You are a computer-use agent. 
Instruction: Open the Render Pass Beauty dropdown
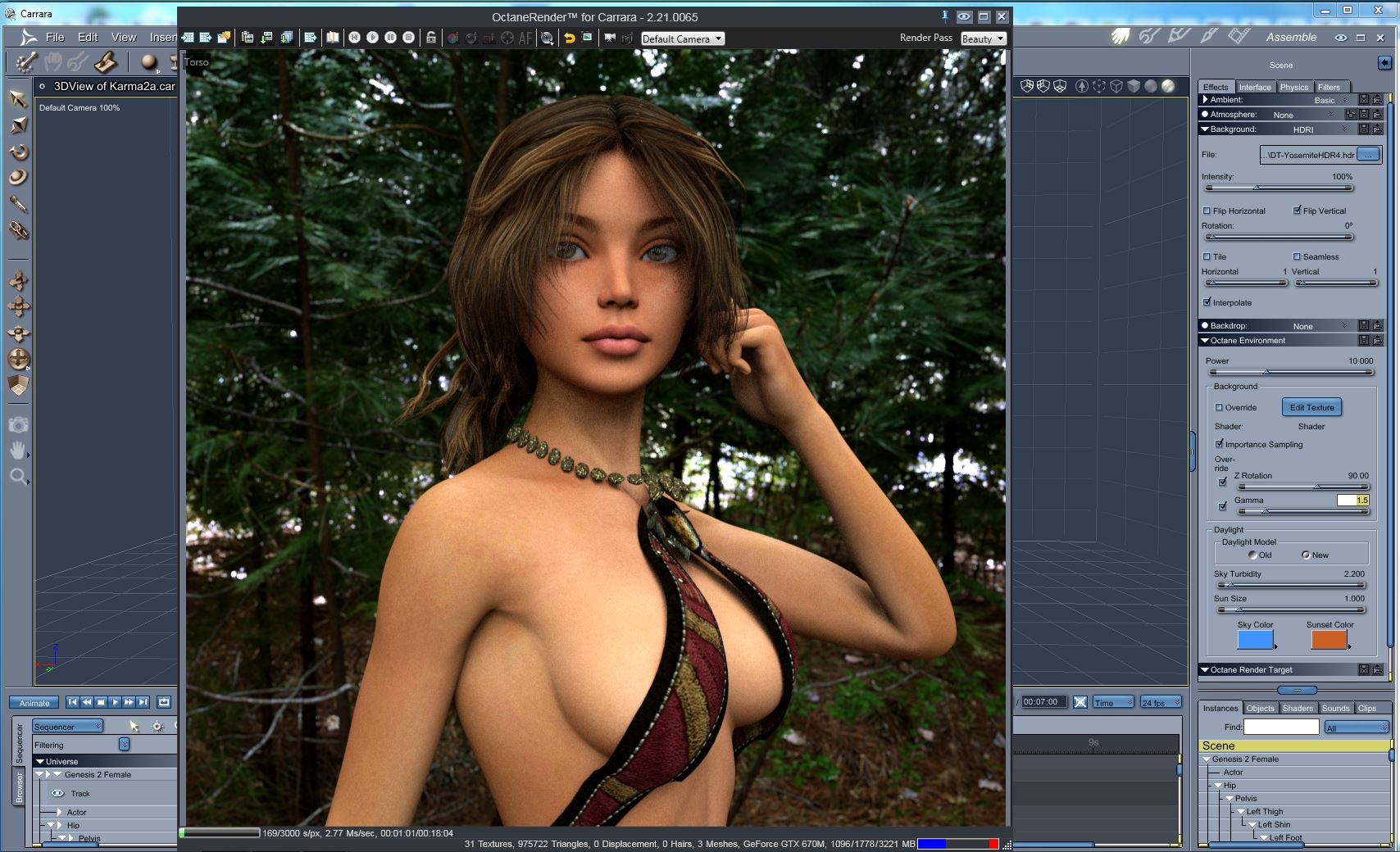pyautogui.click(x=983, y=39)
